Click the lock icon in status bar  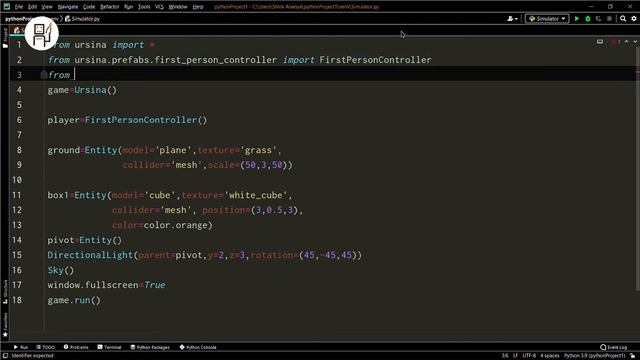click(x=633, y=356)
